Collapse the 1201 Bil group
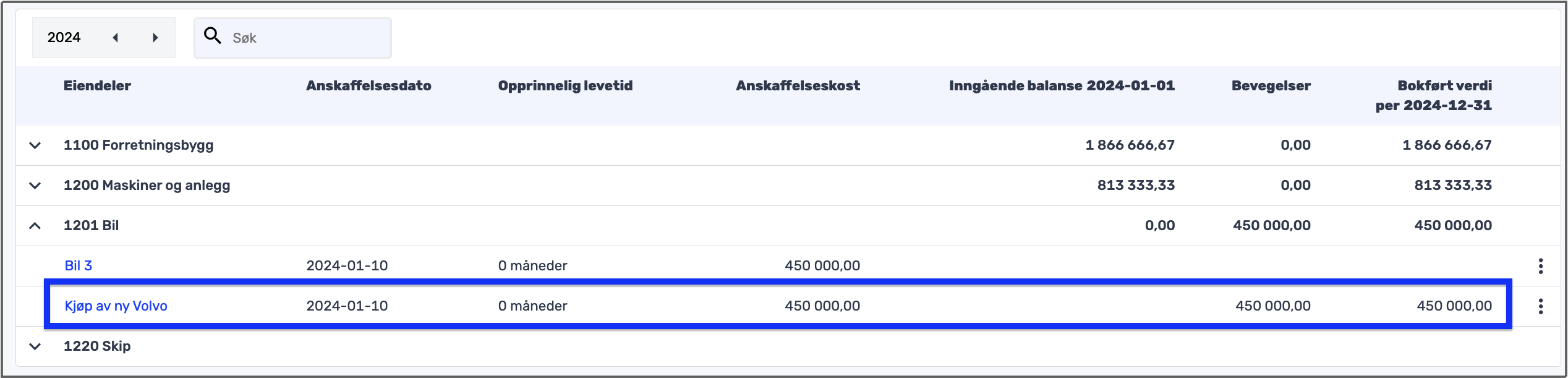This screenshot has height=378, width=1568. click(35, 226)
